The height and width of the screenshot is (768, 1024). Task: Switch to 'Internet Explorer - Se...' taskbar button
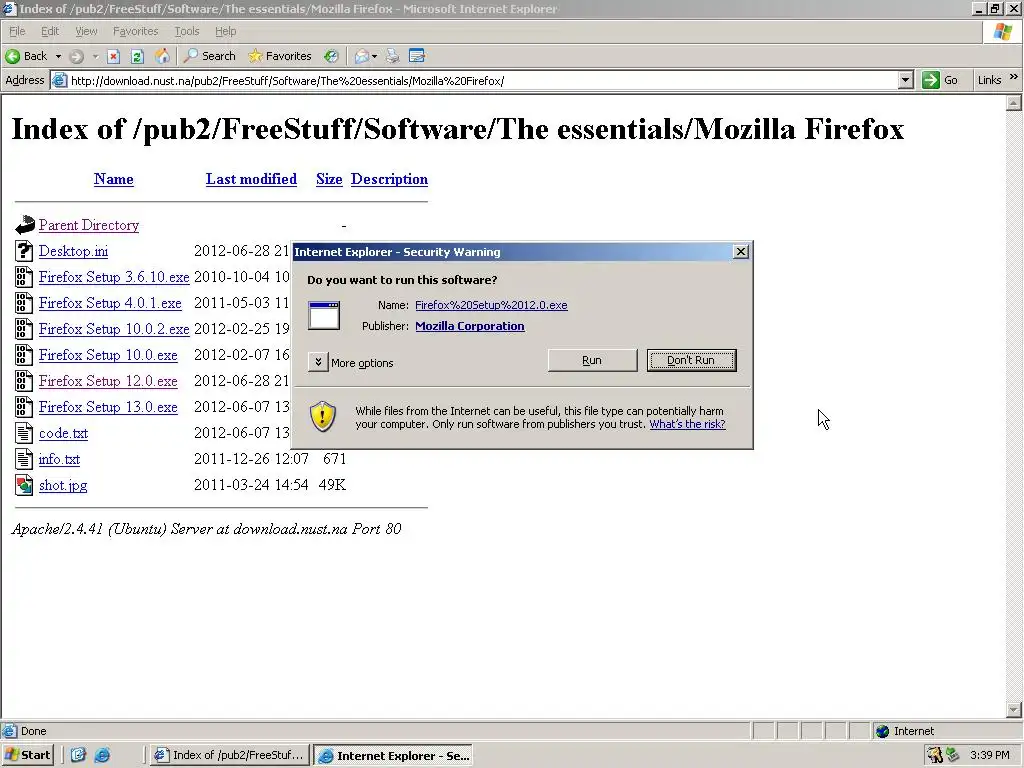point(393,756)
